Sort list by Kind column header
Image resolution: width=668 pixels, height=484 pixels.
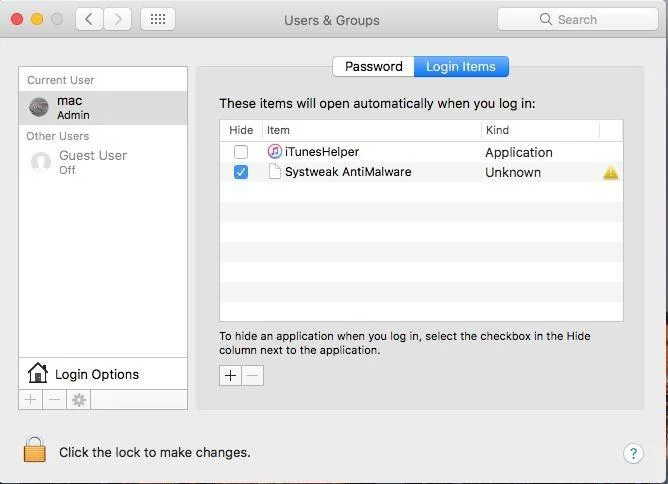540,130
